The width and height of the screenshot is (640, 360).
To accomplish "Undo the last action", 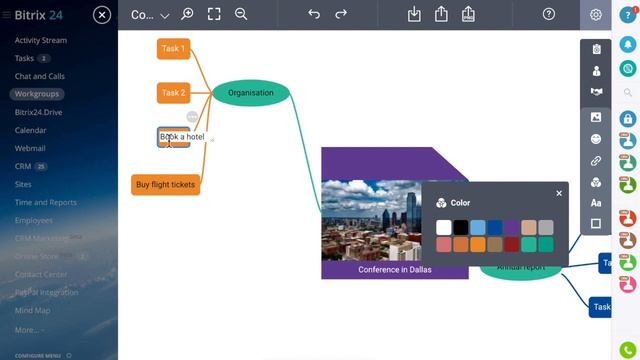I will pos(314,14).
